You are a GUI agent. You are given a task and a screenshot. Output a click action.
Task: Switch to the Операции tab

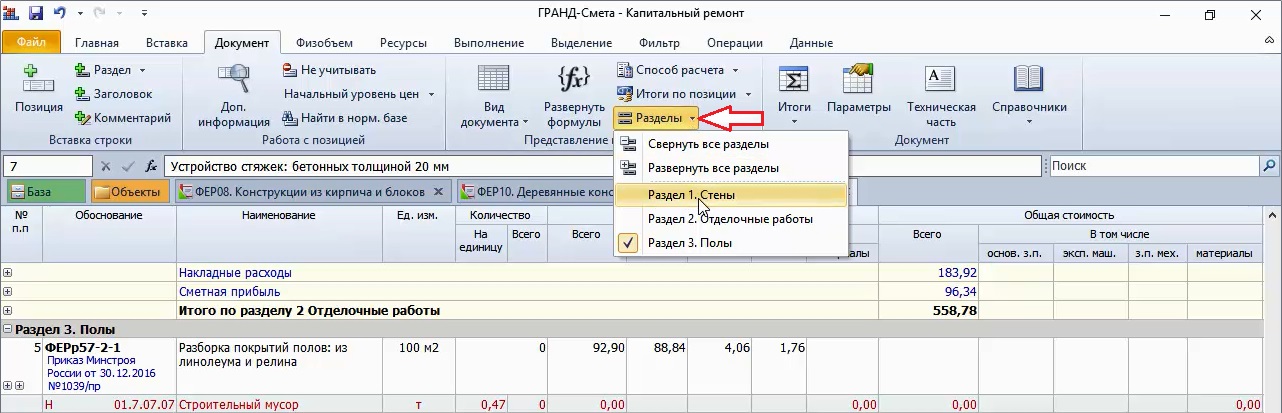click(x=734, y=43)
